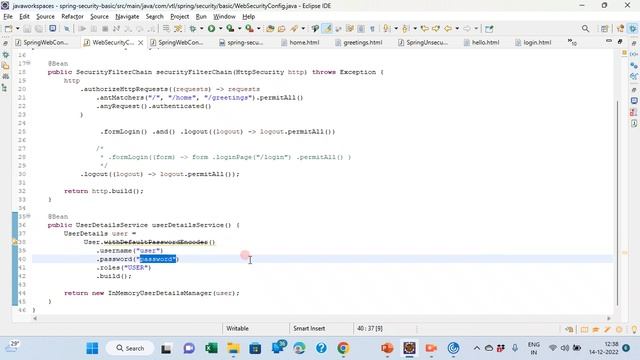Open the Previous Annotation dropdown arrow
This screenshot has height=360, width=640.
pos(415,29)
